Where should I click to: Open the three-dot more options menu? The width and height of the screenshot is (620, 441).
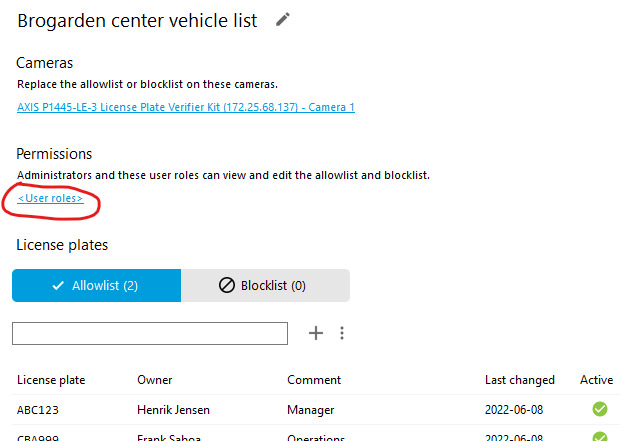click(x=342, y=333)
